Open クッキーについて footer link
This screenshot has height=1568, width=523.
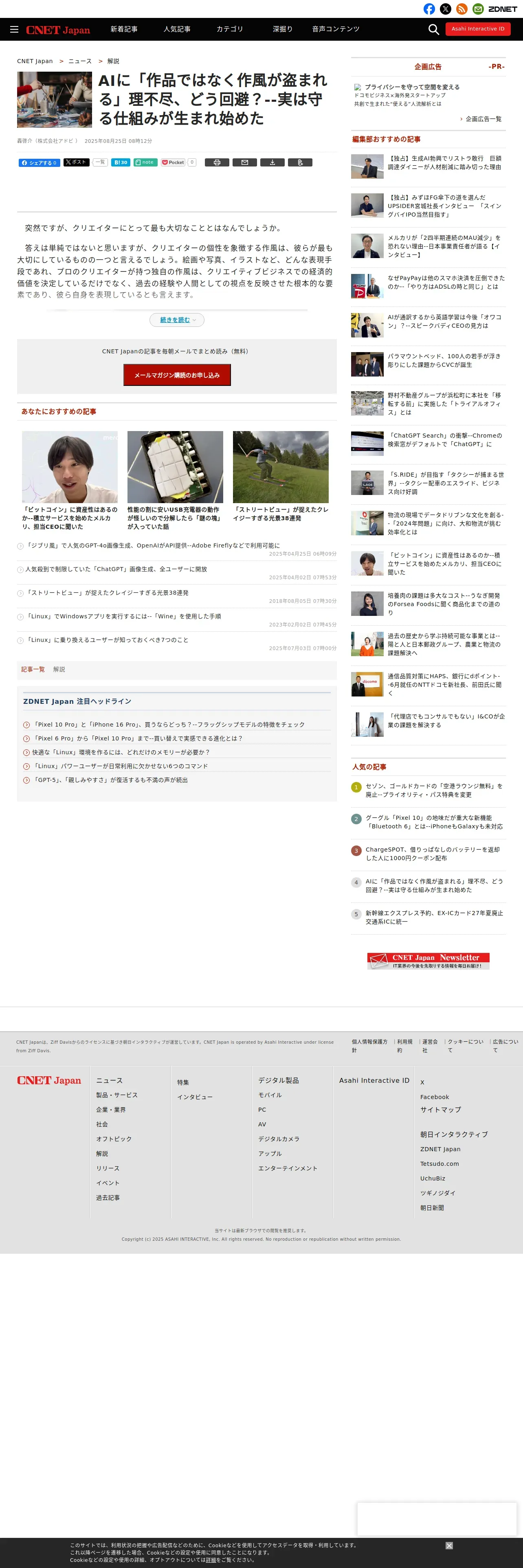click(466, 1046)
